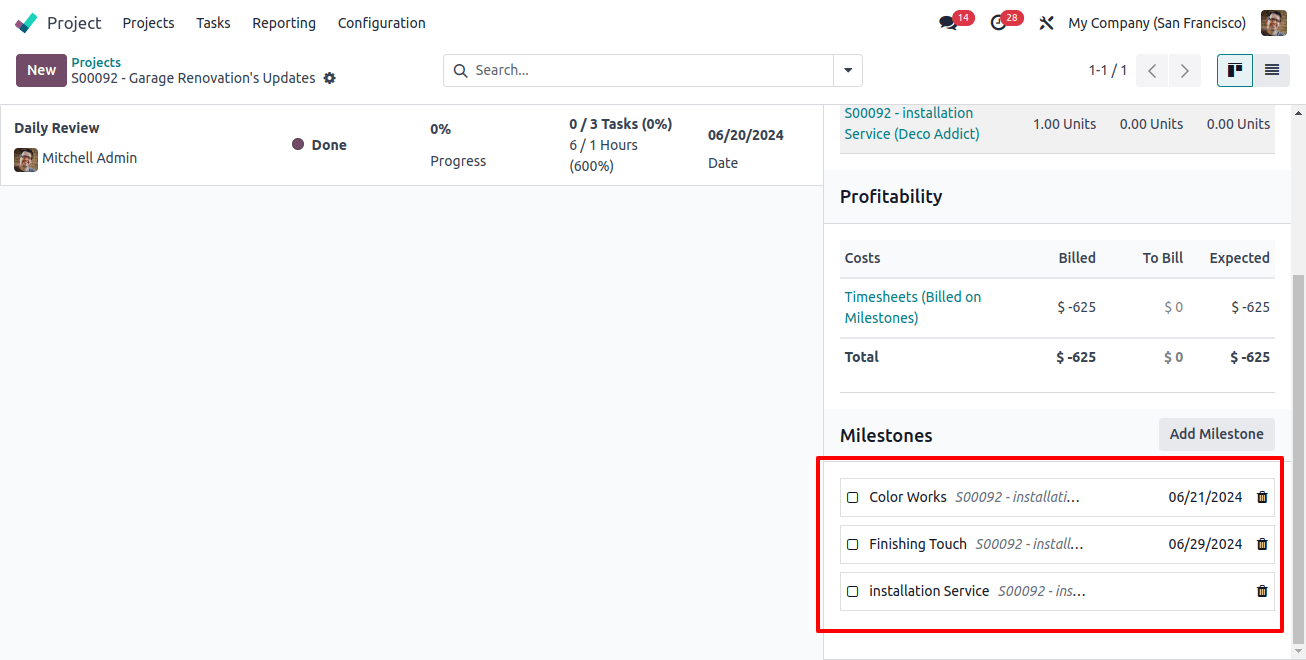
Task: Click the Color Works date 06/21/2024
Action: click(1205, 497)
